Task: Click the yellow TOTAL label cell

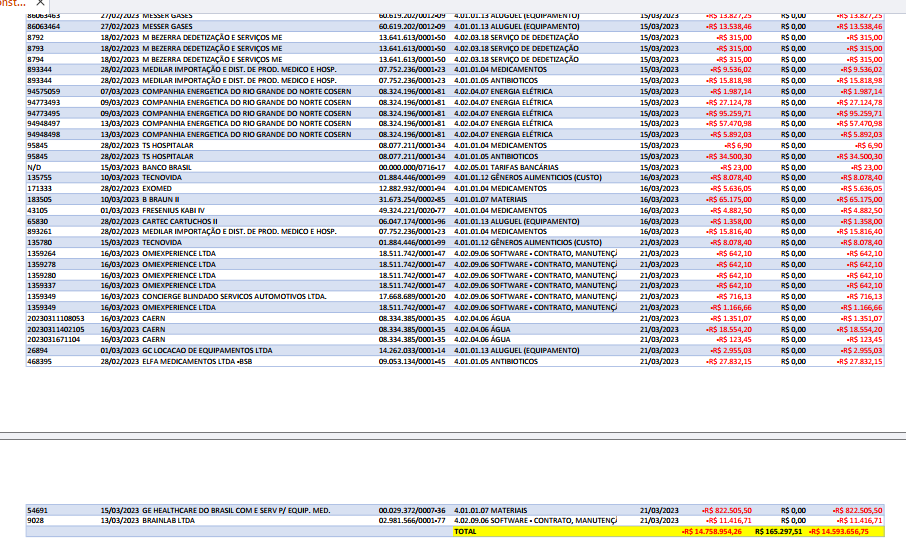Action: tap(465, 532)
